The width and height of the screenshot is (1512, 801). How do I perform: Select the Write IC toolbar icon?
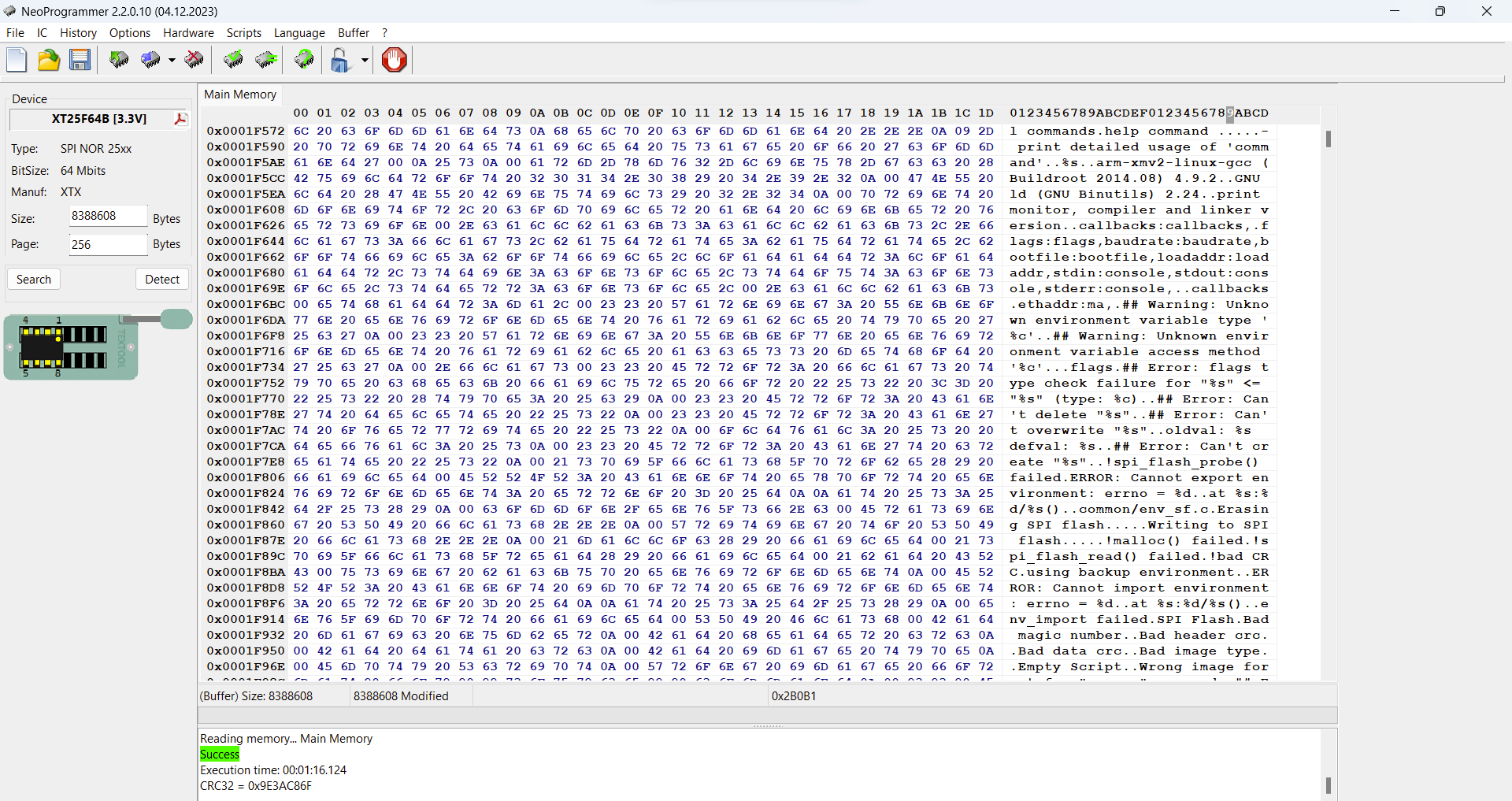tap(150, 60)
